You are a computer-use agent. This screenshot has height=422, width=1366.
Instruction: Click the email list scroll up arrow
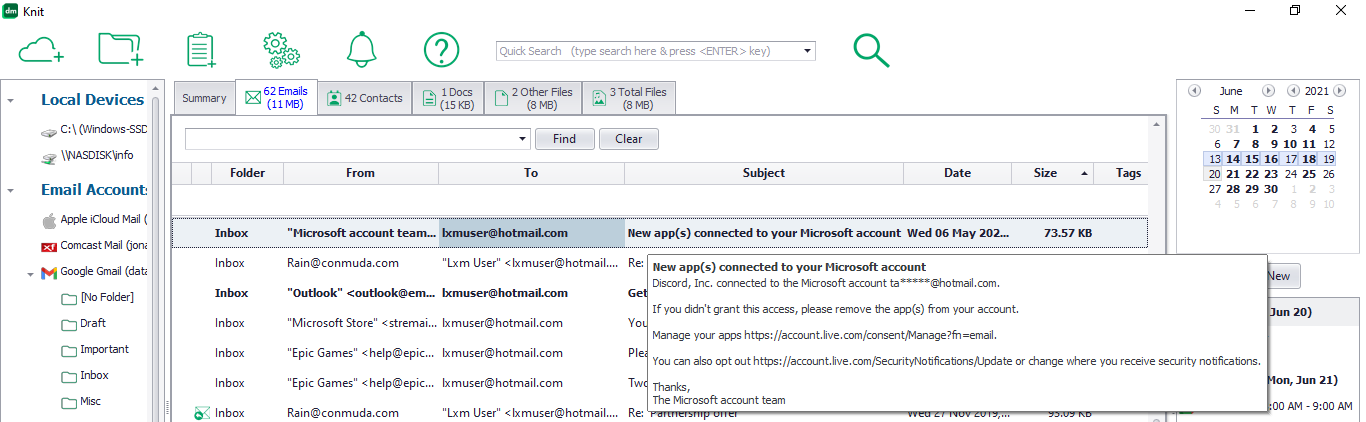(x=1157, y=125)
